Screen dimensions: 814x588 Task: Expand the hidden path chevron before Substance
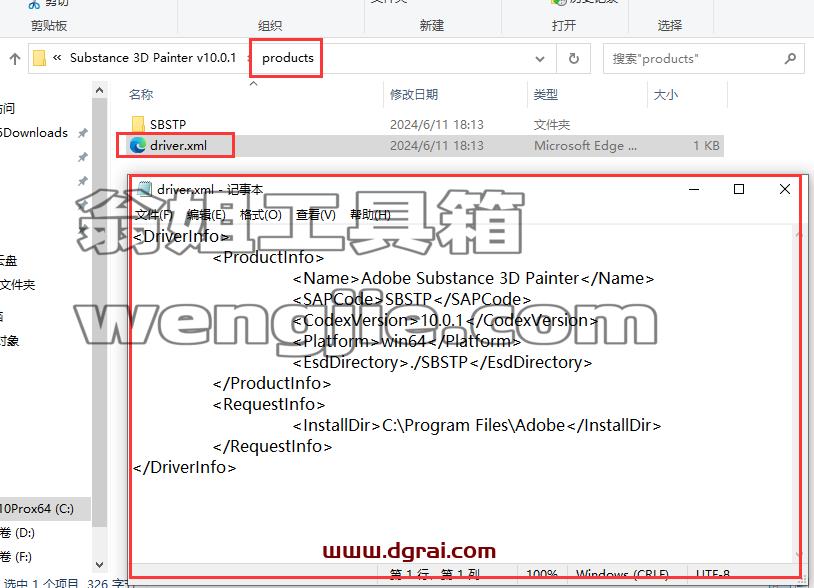point(57,58)
